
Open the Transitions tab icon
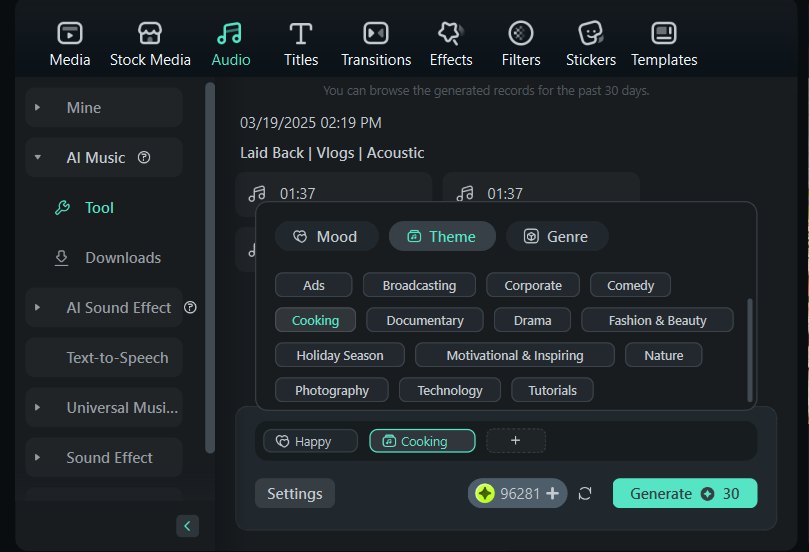click(x=376, y=34)
